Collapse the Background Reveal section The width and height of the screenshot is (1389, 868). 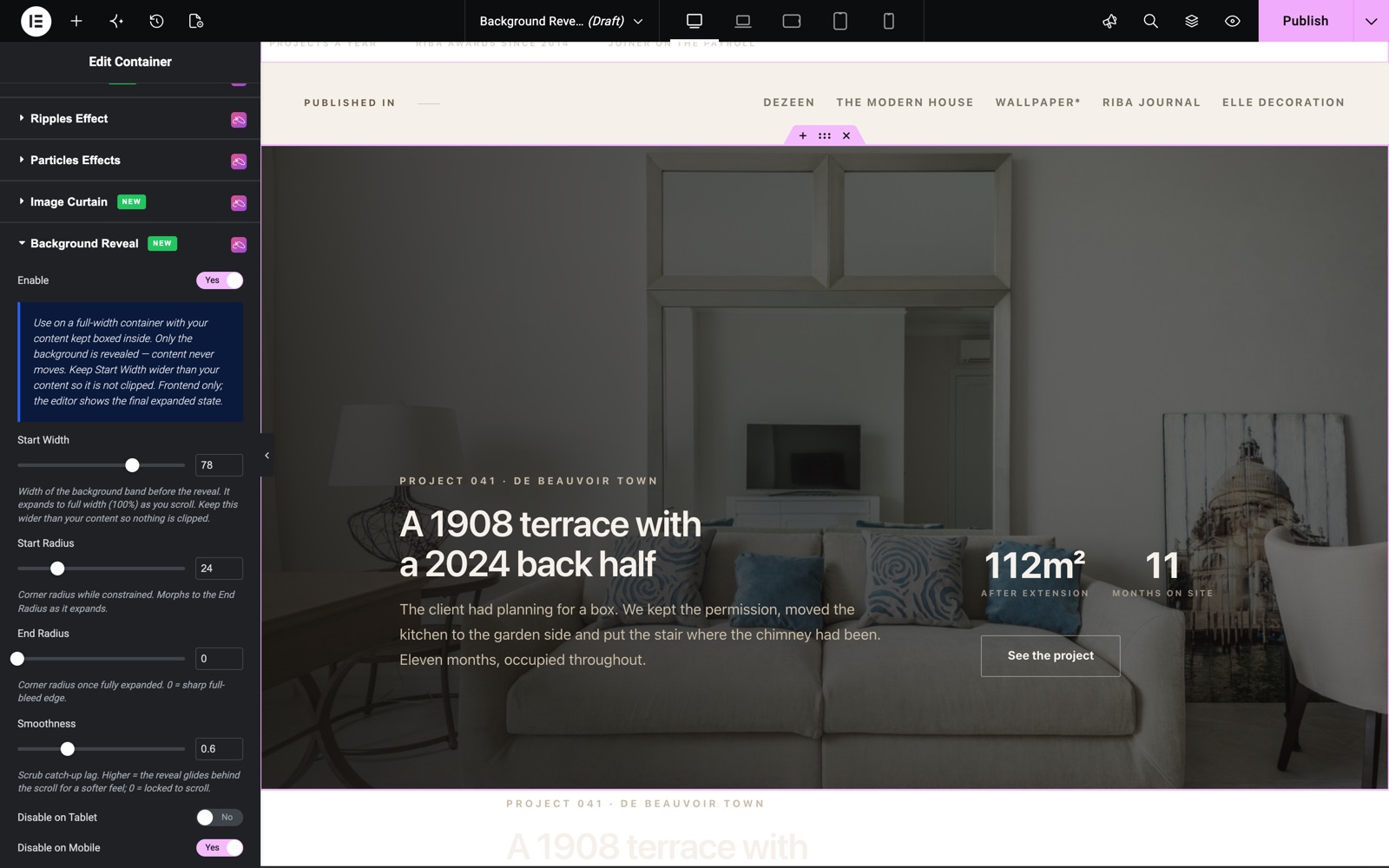[130, 244]
